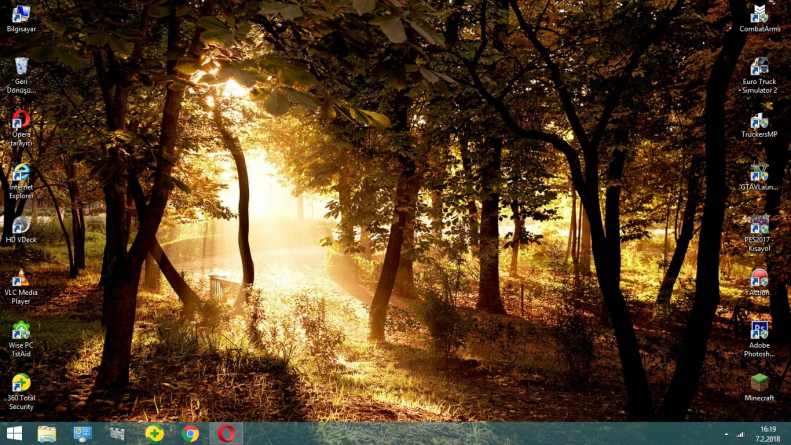This screenshot has height=445, width=791.
Task: Open the Bilgisayar desktop icon
Action: [21, 19]
